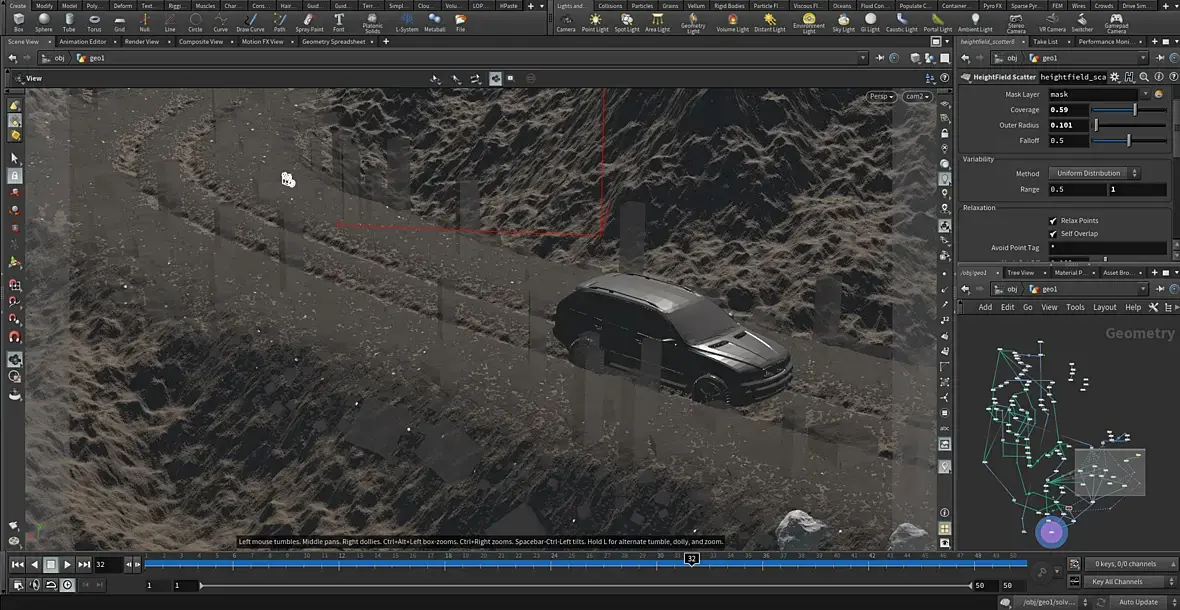Click the play forward button
This screenshot has width=1180, height=610.
point(67,564)
